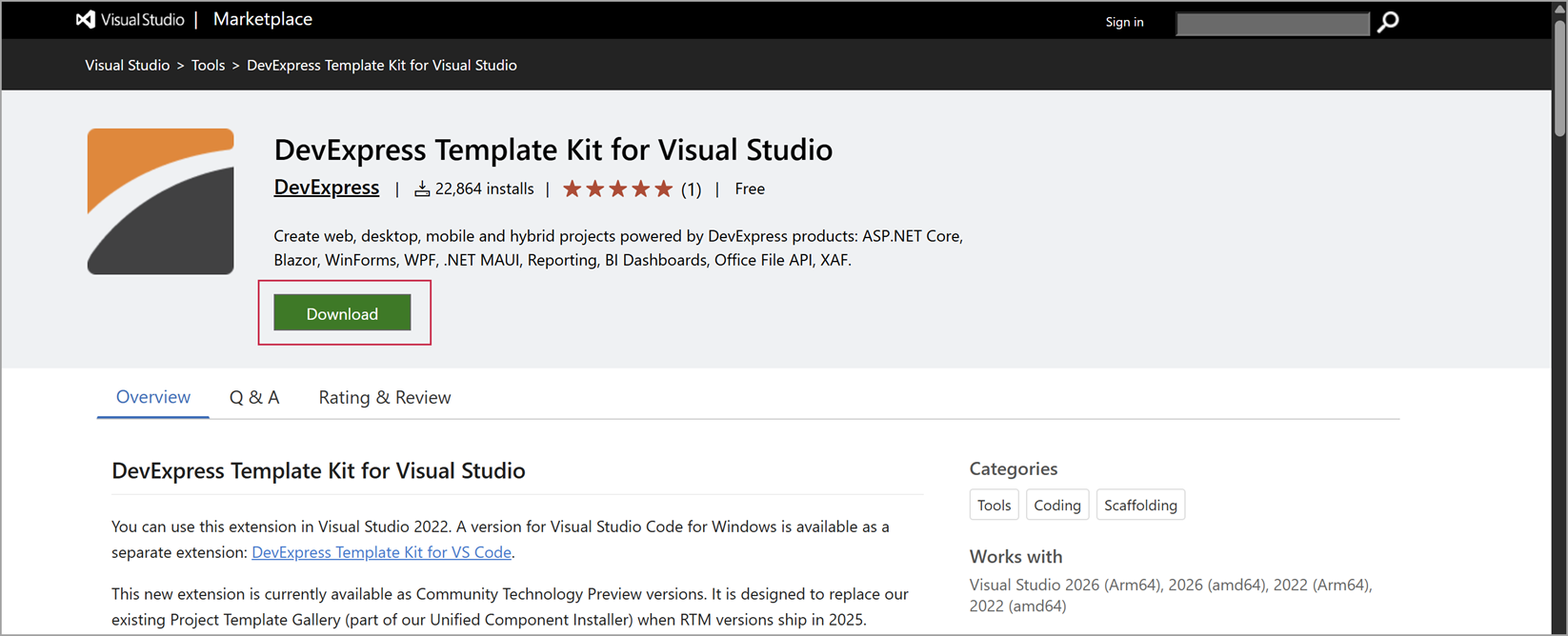Click the review count (1)
The width and height of the screenshot is (1568, 636).
tap(692, 189)
